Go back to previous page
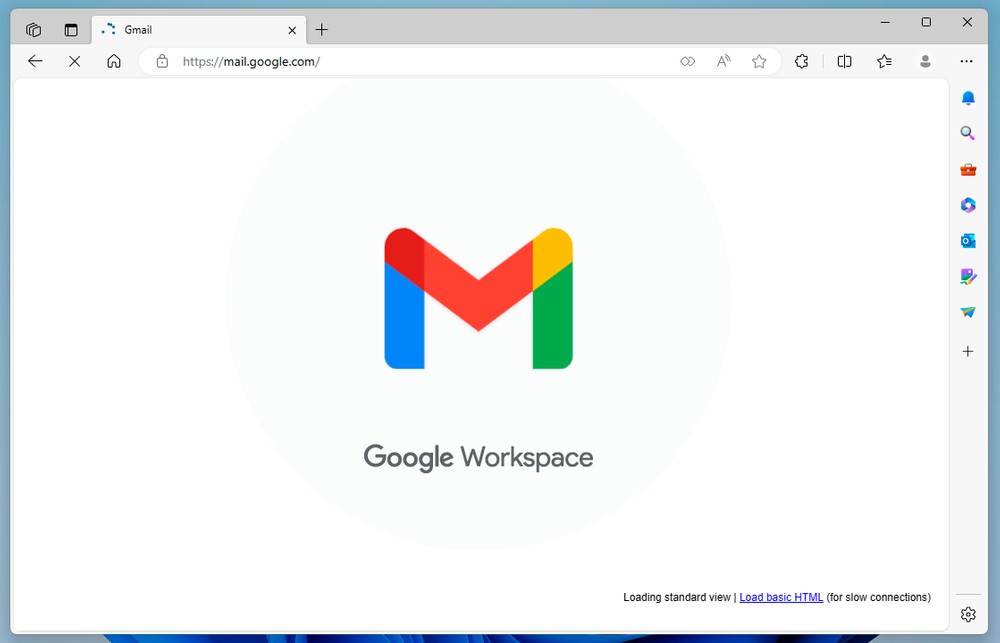Viewport: 1000px width, 643px height. [35, 61]
